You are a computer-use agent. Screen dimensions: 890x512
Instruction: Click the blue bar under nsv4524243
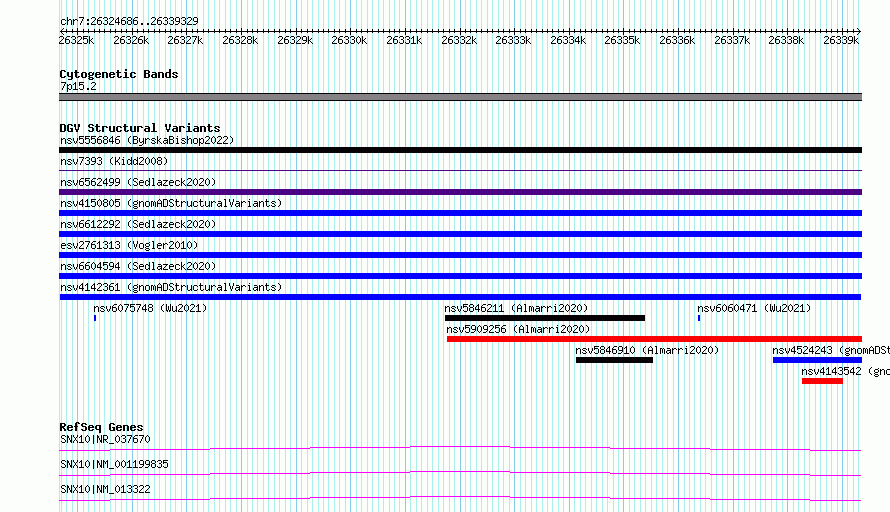click(817, 360)
